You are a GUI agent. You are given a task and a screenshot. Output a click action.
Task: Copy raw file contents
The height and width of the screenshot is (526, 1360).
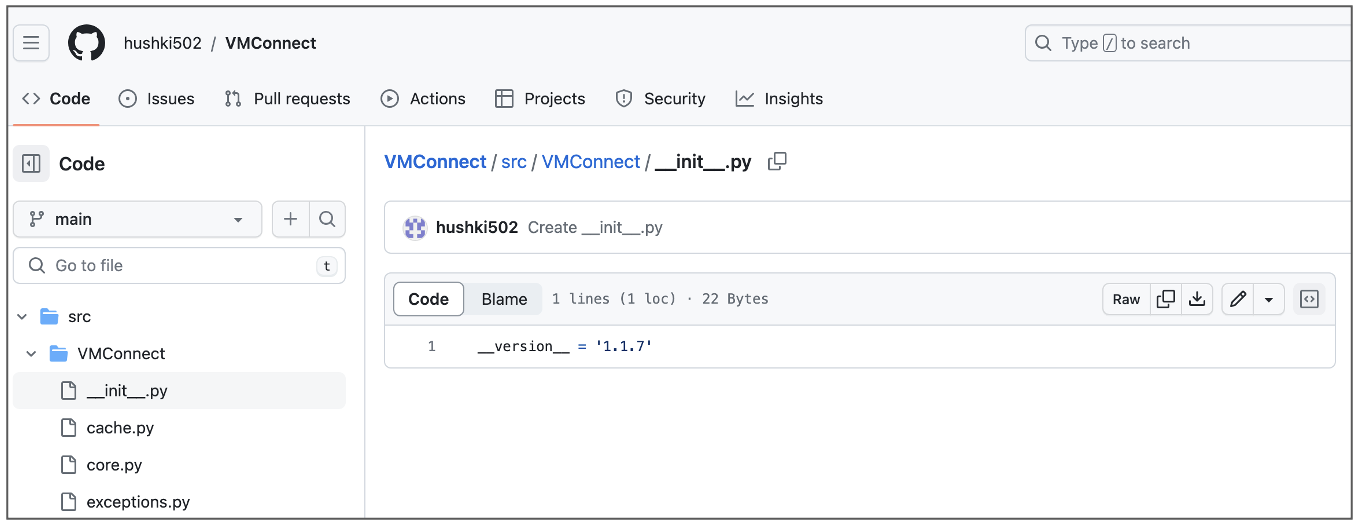[x=1165, y=299]
